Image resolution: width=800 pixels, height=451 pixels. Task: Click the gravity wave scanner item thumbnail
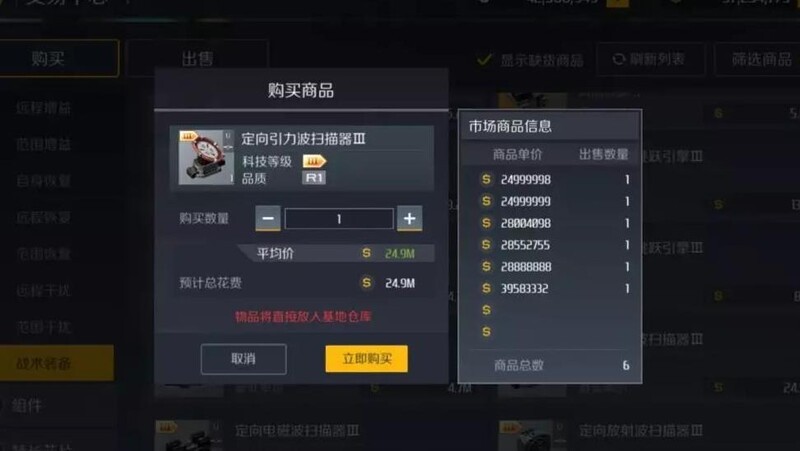206,157
